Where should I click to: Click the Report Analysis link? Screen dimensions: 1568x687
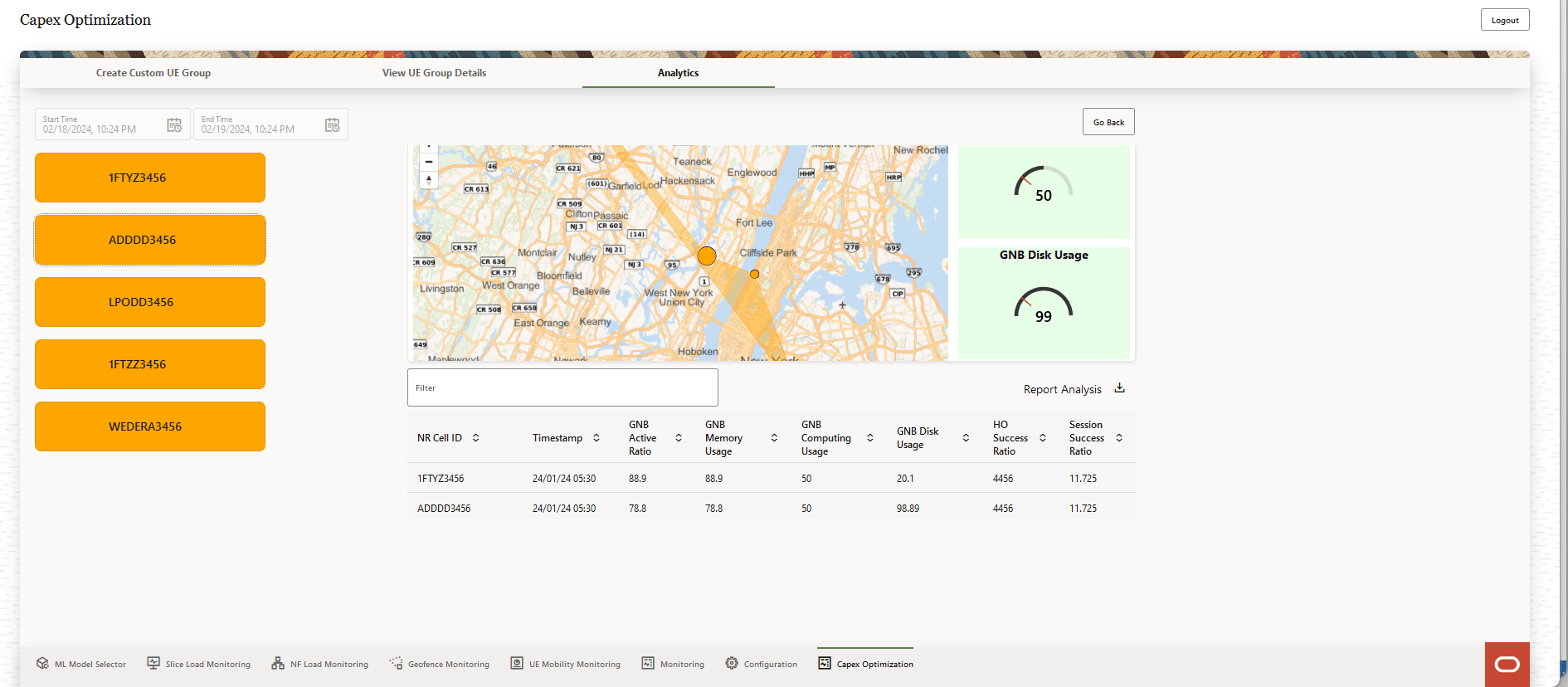coord(1063,389)
